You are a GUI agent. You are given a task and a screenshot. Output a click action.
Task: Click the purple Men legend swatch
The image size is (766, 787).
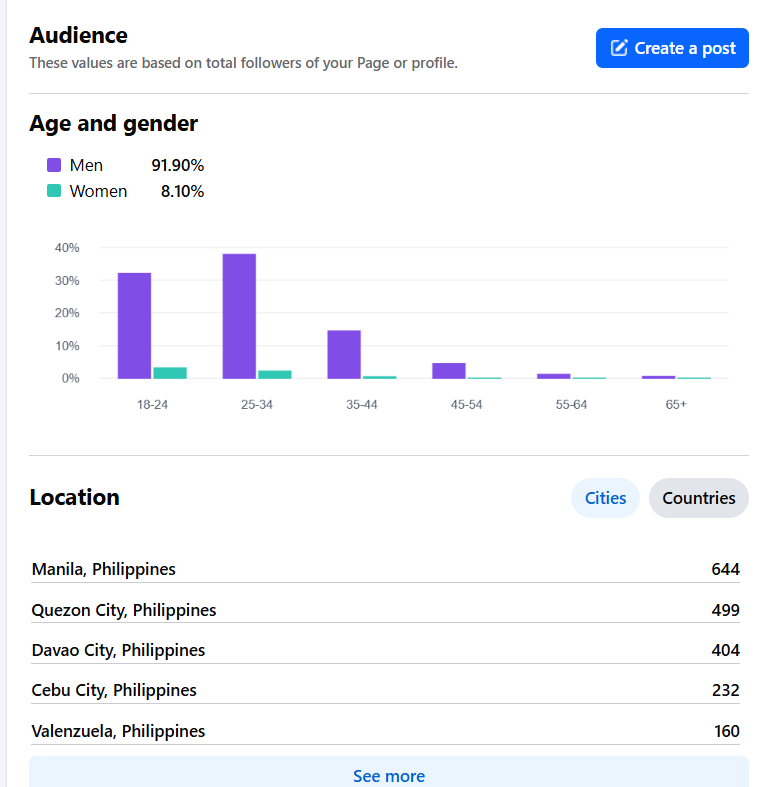pyautogui.click(x=54, y=165)
